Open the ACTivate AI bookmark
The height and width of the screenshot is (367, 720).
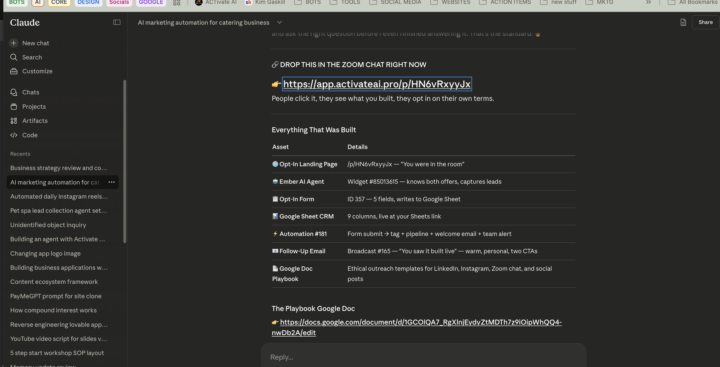[216, 2]
